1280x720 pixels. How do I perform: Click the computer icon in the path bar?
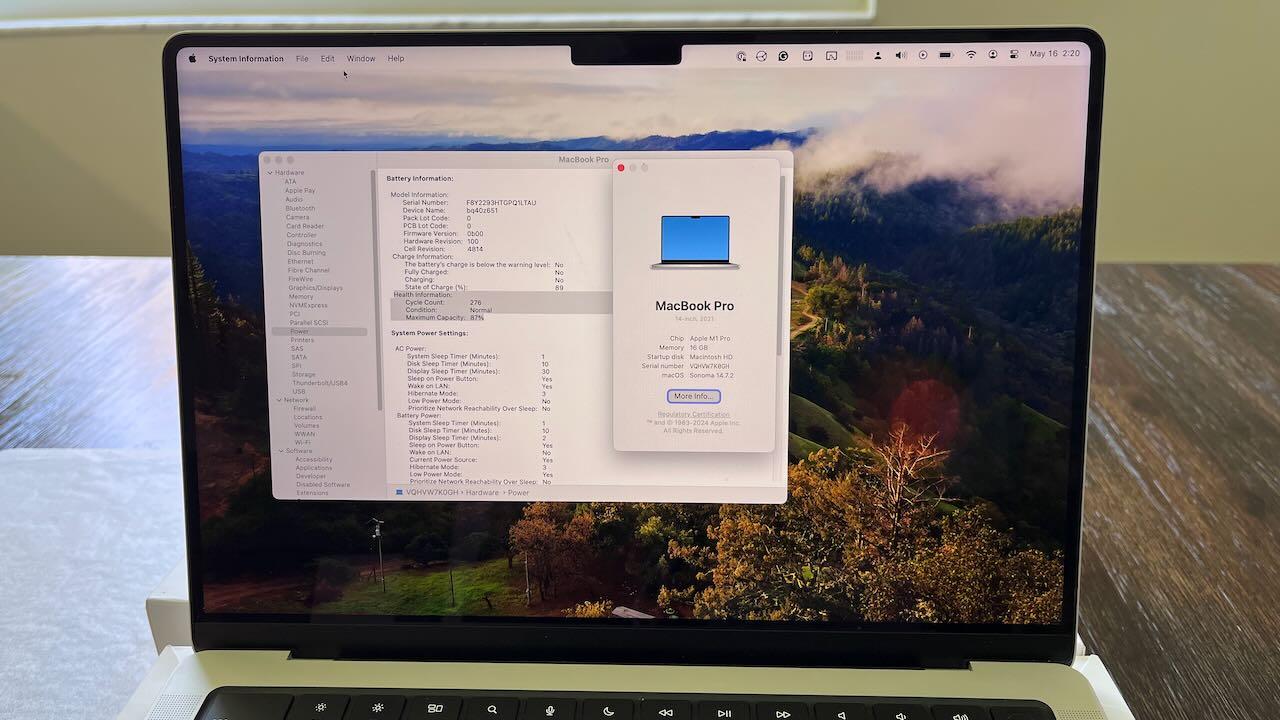tap(400, 492)
